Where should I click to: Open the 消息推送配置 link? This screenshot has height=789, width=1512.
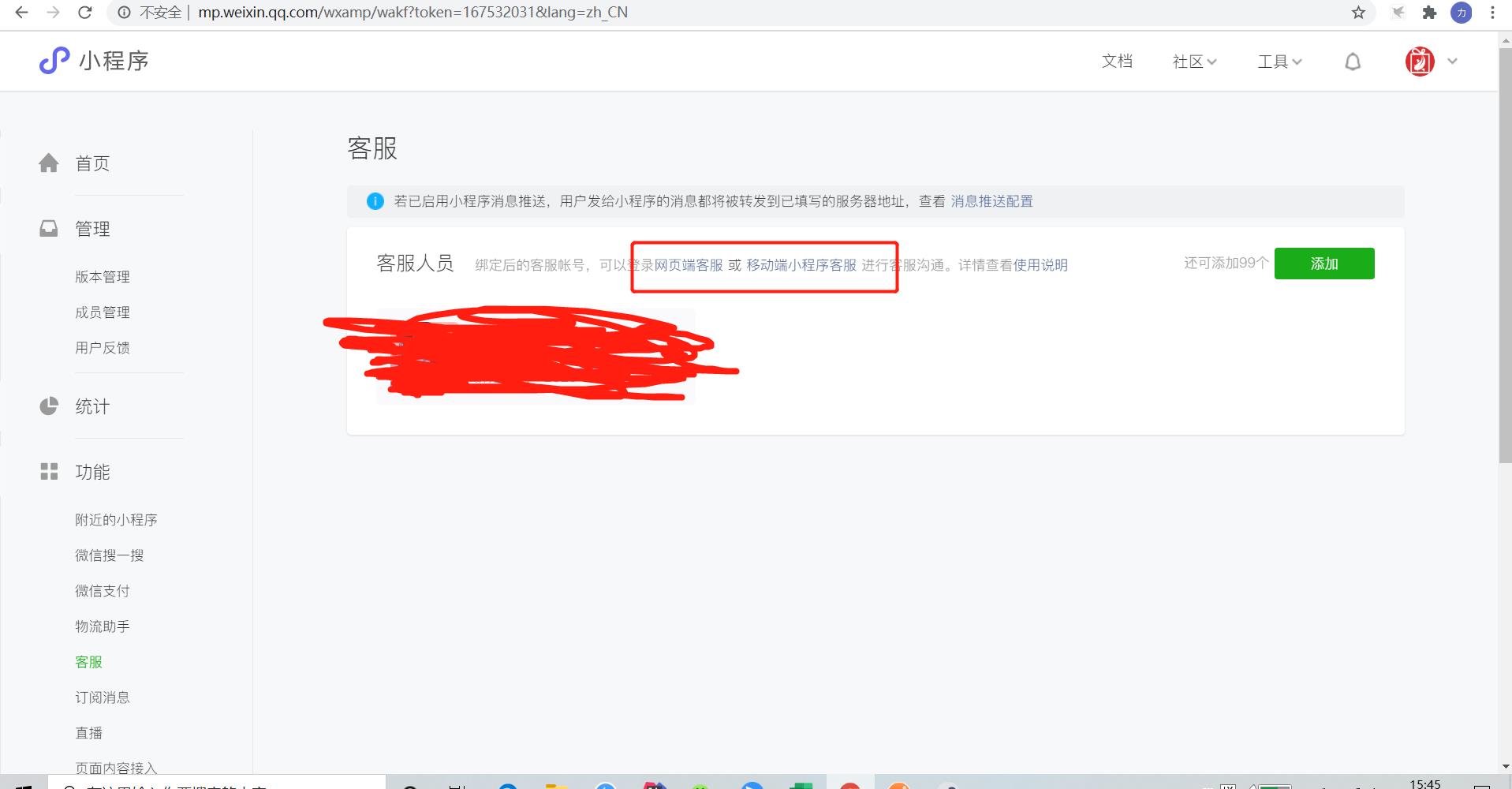(991, 201)
